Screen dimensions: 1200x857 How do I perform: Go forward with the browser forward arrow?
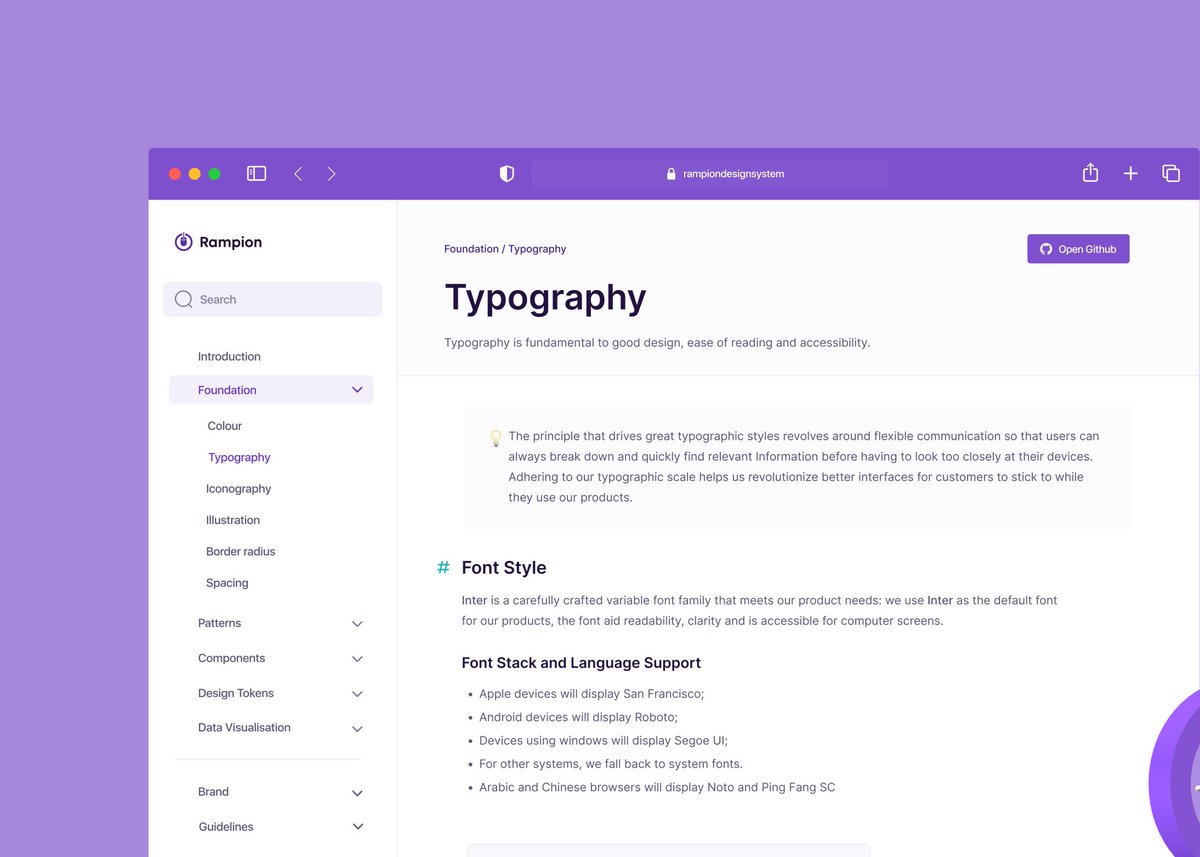coord(331,173)
